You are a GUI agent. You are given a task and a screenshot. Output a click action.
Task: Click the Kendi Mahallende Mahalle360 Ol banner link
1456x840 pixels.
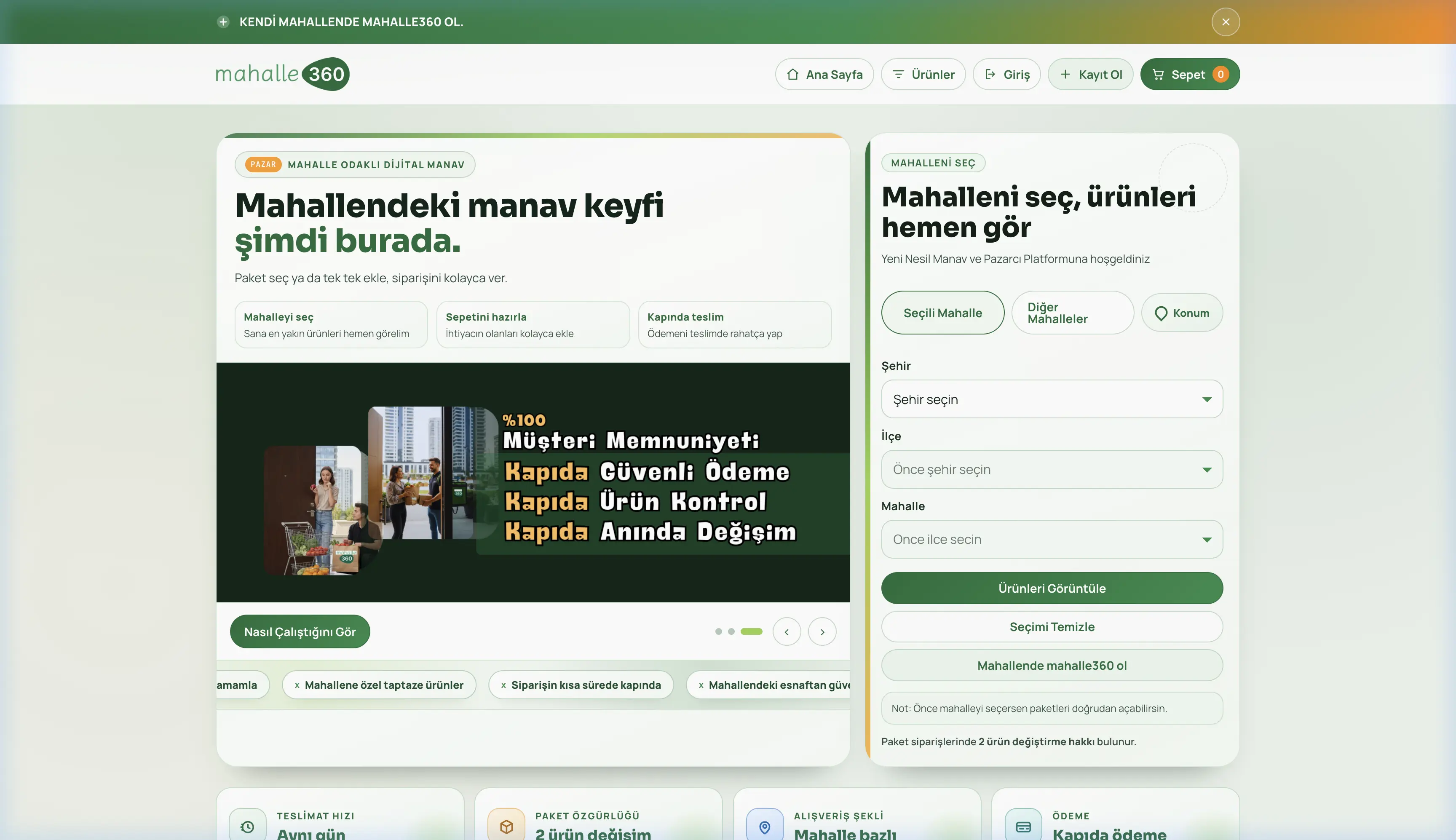(351, 22)
